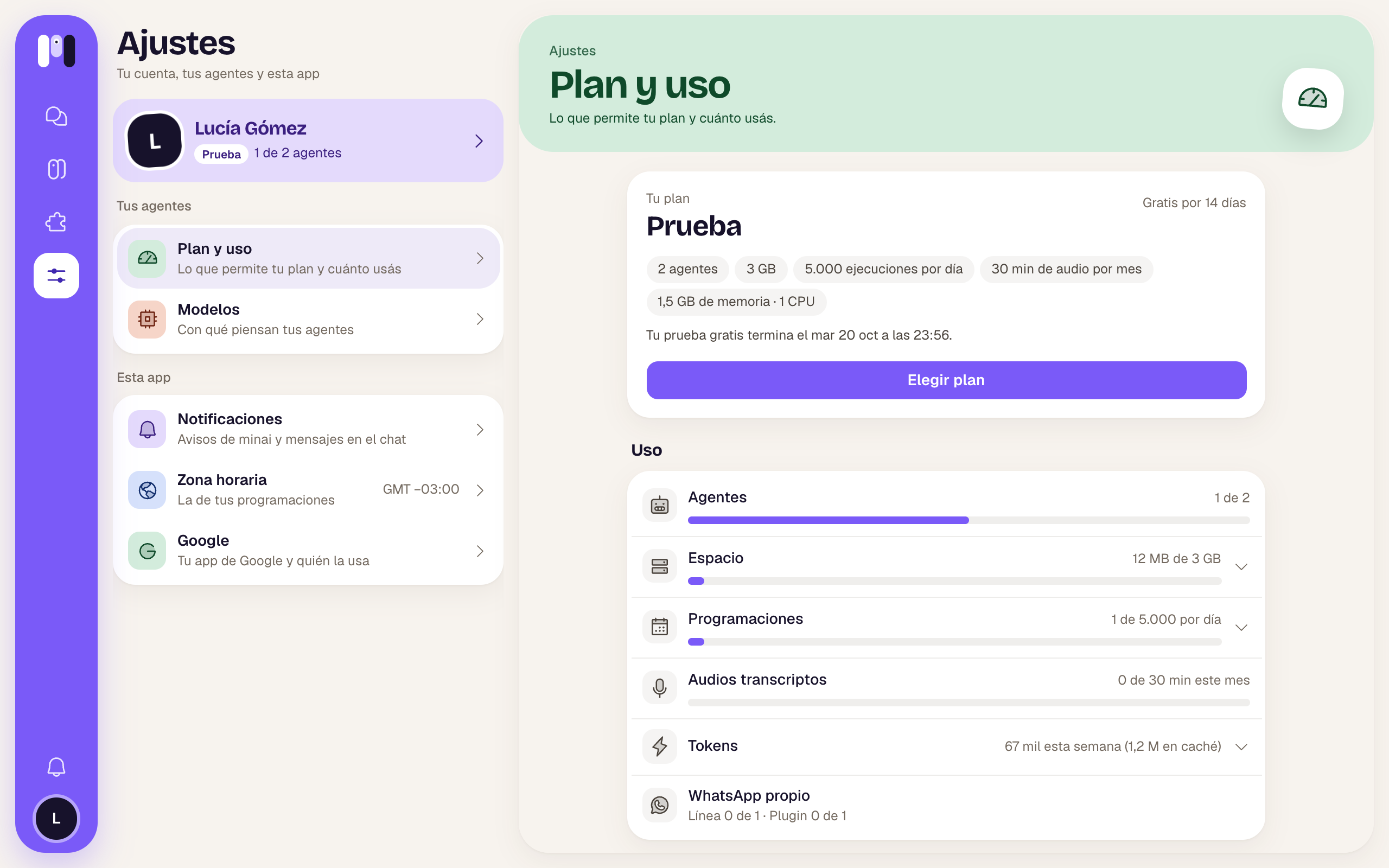Click the Lucía Gómez profile avatar in the card

[x=155, y=141]
